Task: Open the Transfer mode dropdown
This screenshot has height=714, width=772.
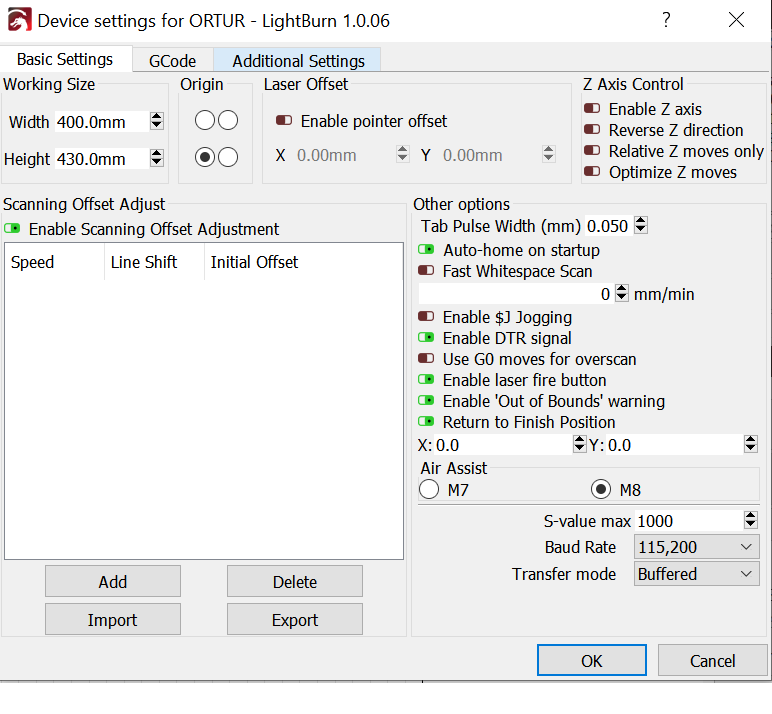Action: (x=696, y=574)
